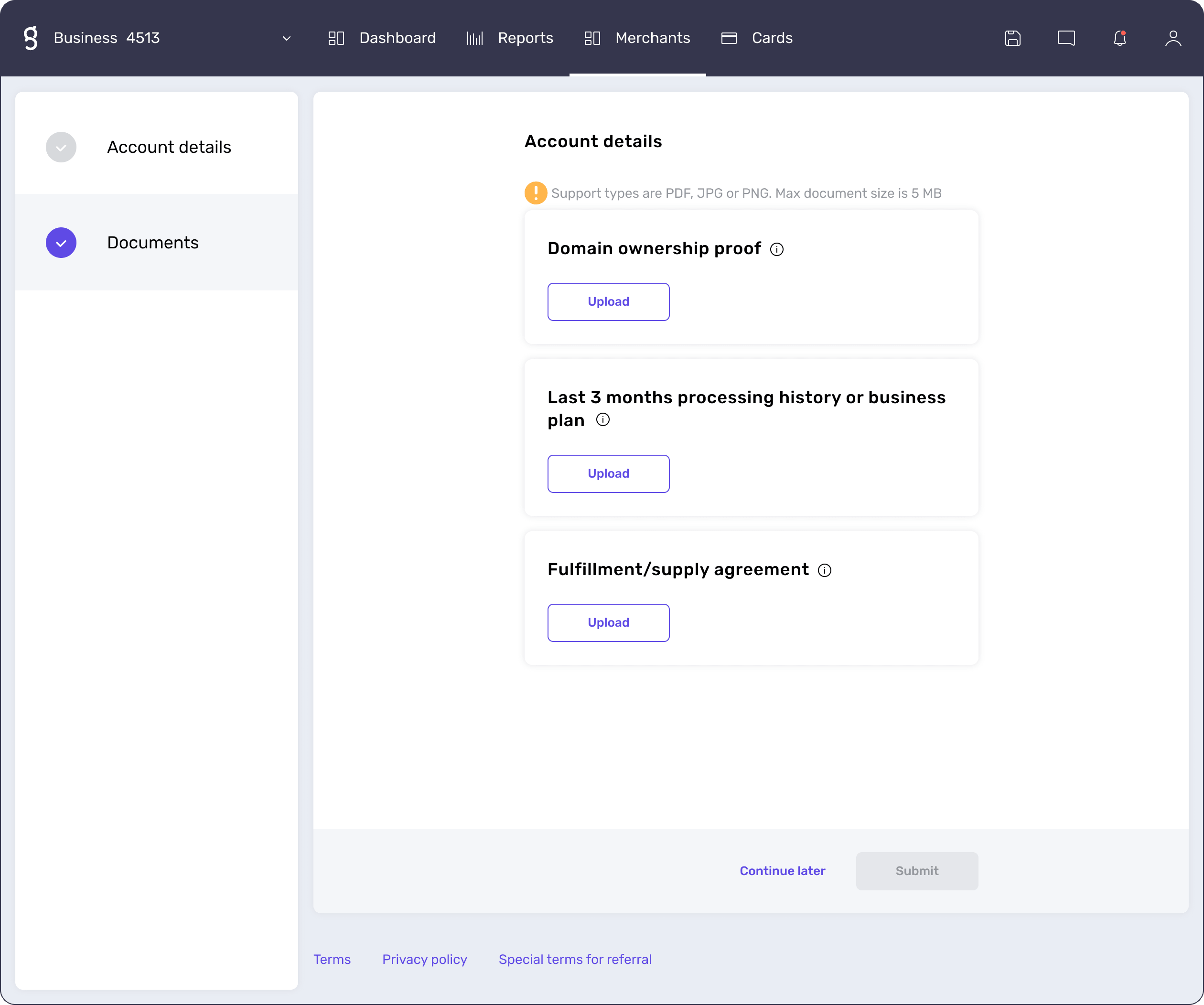Click the Submit button
Viewport: 1204px width, 1005px height.
(x=917, y=871)
